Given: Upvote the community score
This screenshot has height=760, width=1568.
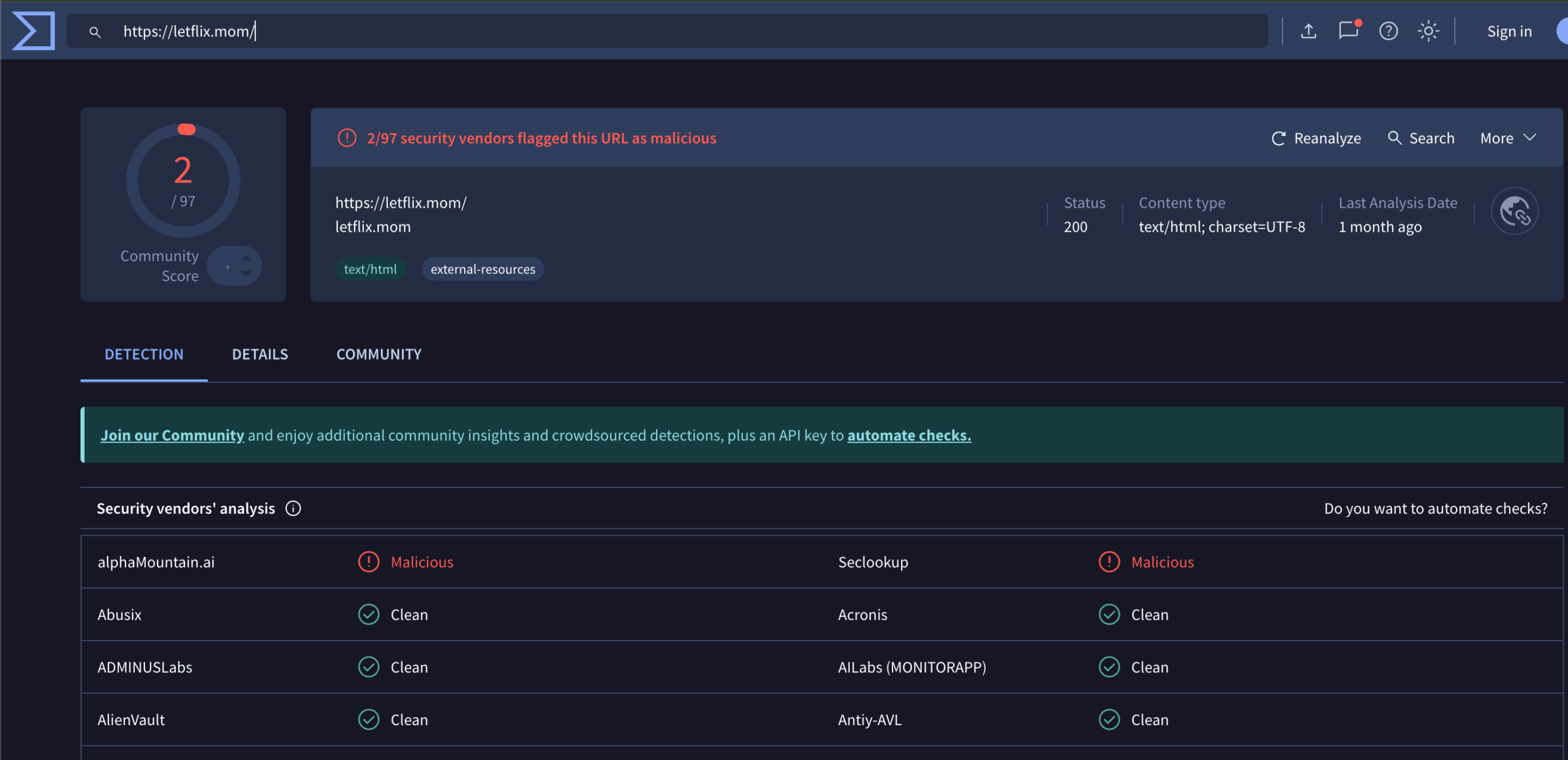Looking at the screenshot, I should click(x=246, y=257).
